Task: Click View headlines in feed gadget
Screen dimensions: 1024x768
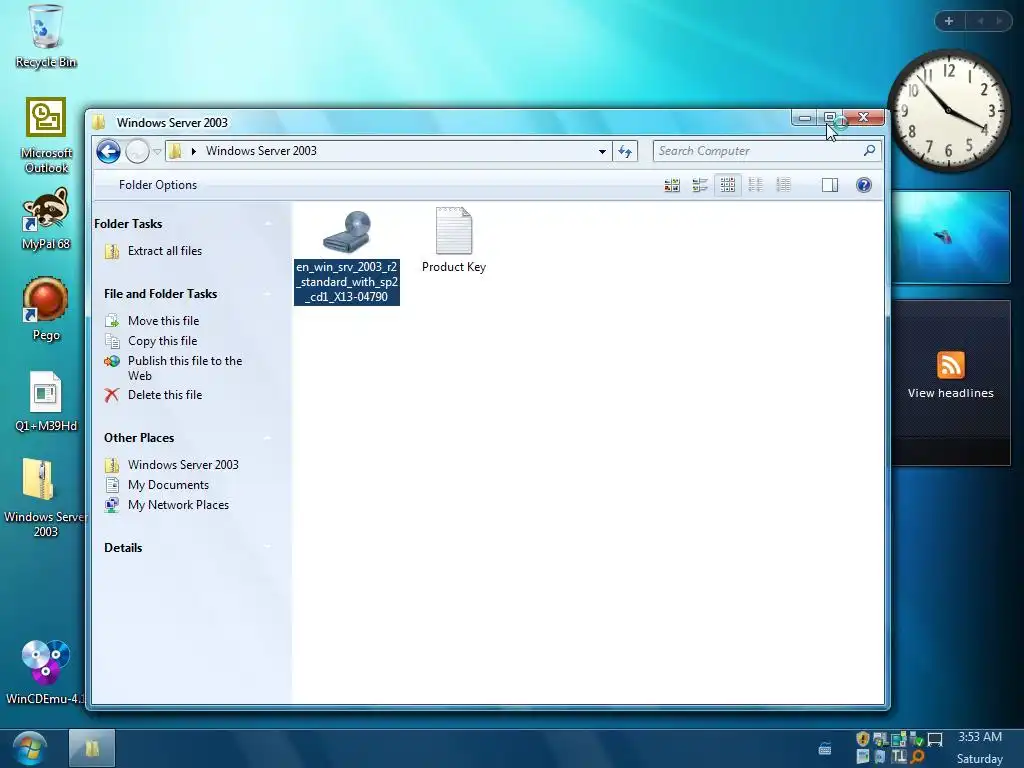Action: (950, 393)
